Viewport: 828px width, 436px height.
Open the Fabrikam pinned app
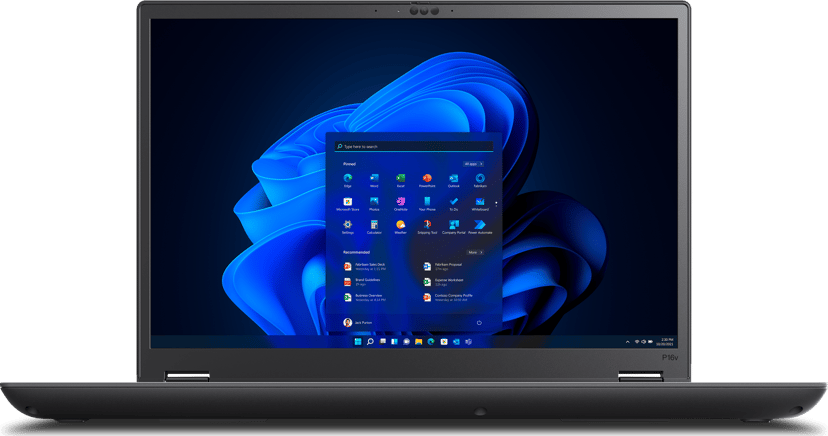tap(479, 179)
